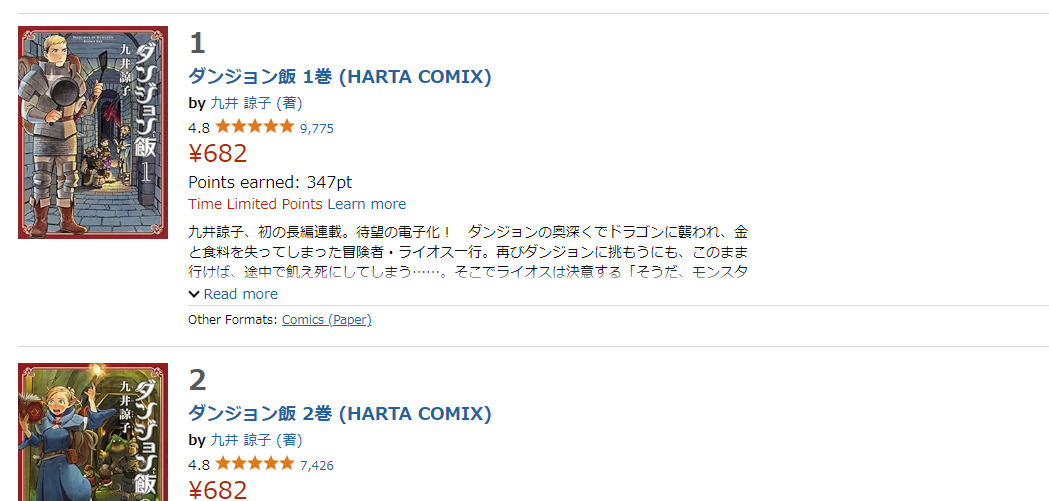Viewport: 1049px width, 501px height.
Task: Open the 9,775 customer reviews link
Action: [317, 128]
